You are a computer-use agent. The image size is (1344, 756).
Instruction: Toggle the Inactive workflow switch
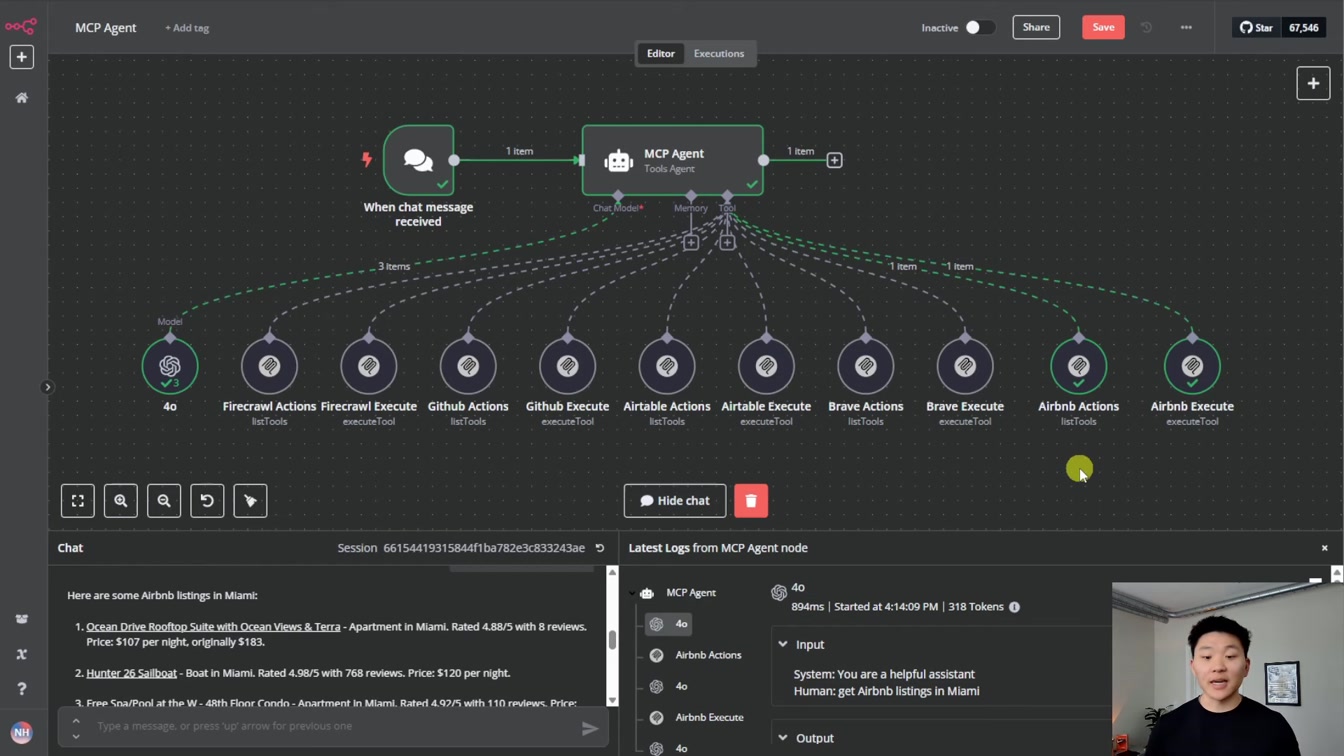[x=980, y=28]
